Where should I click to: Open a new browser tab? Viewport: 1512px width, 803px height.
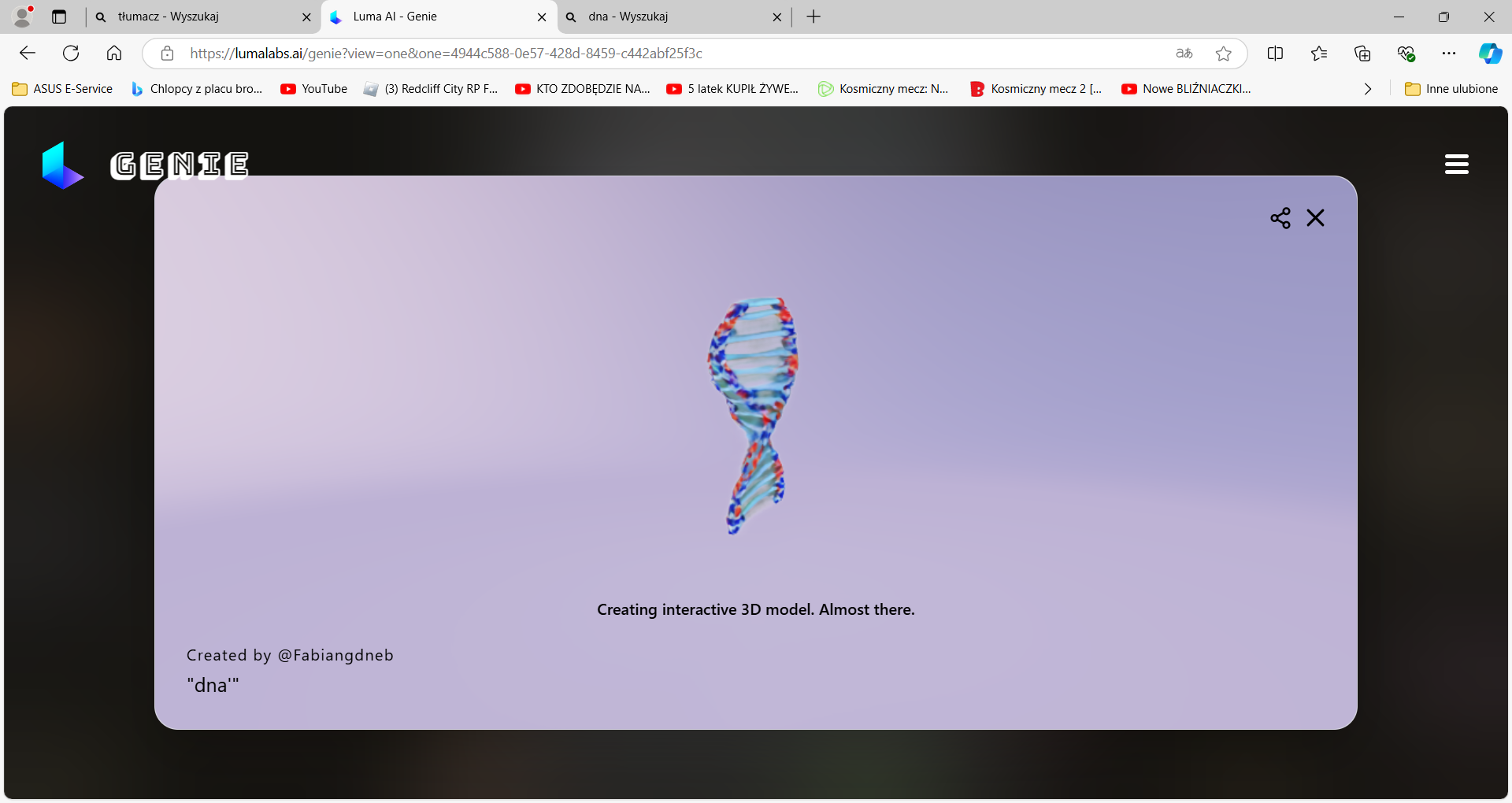click(814, 17)
